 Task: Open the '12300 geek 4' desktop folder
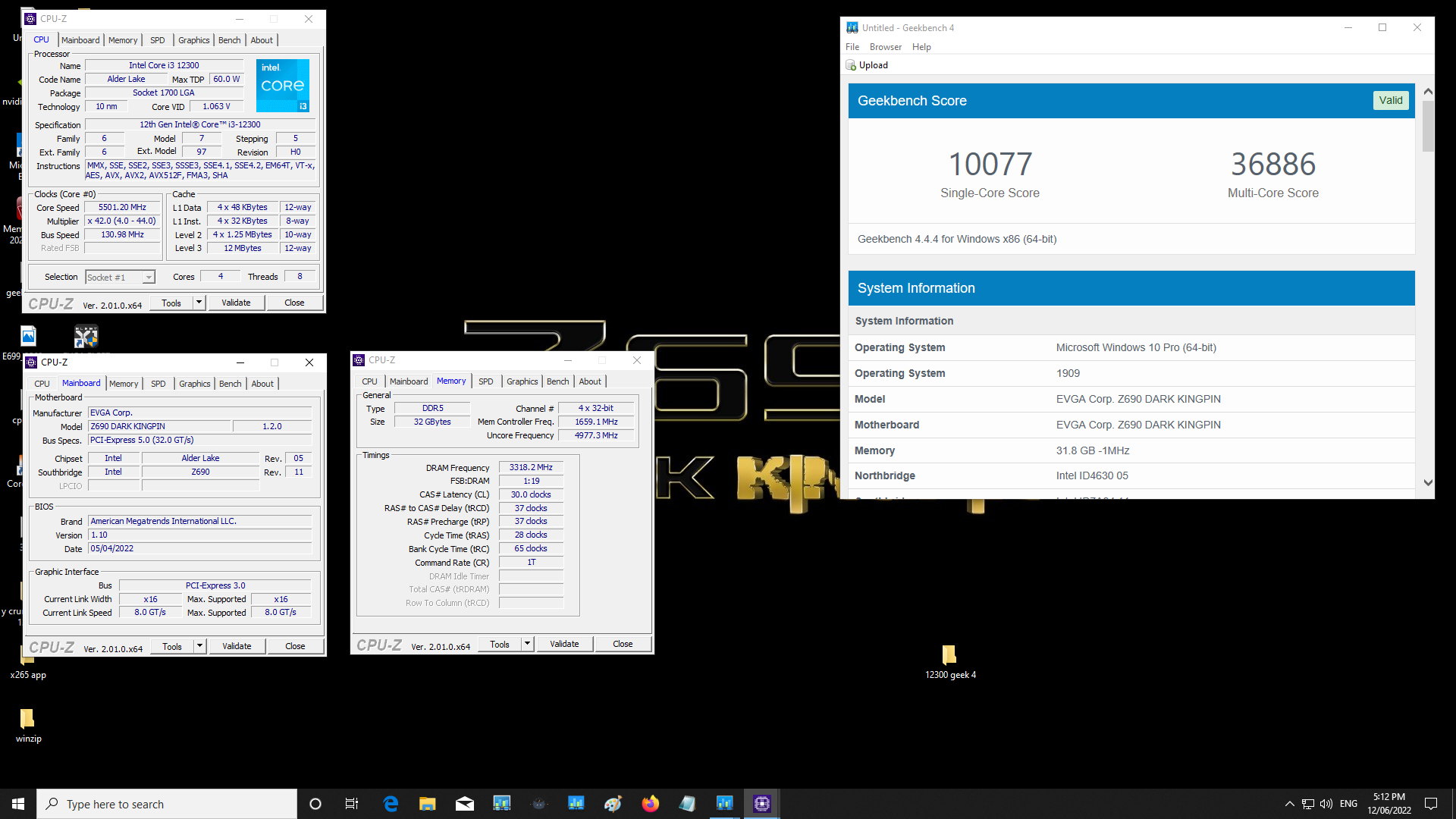pyautogui.click(x=949, y=661)
